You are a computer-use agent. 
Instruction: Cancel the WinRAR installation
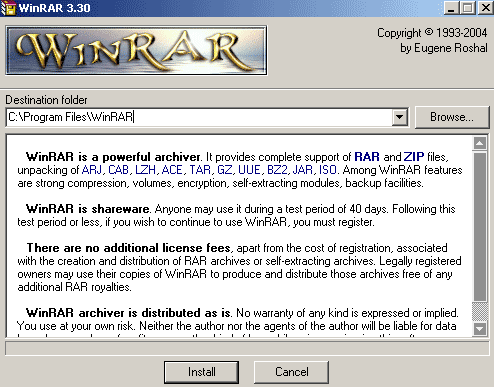pyautogui.click(x=291, y=372)
